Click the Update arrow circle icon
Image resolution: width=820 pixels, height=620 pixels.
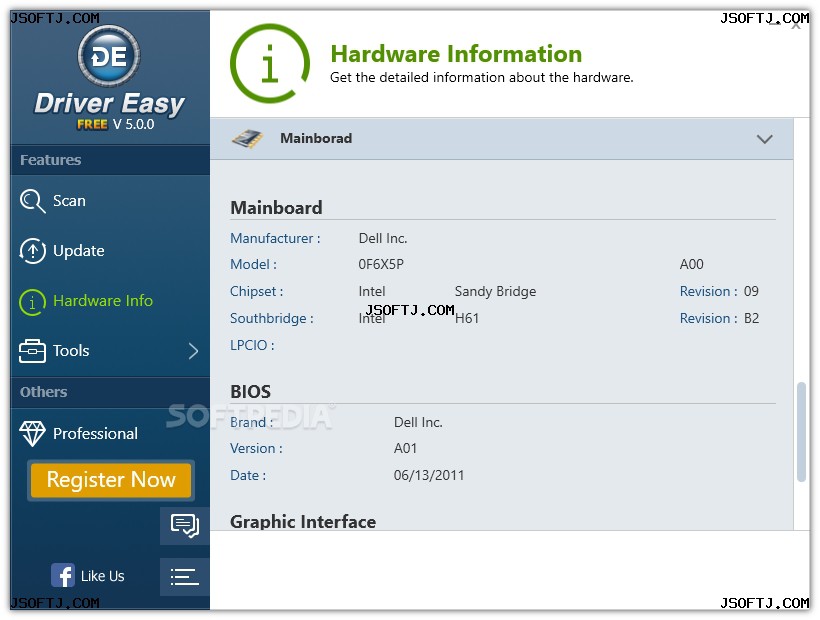coord(32,251)
